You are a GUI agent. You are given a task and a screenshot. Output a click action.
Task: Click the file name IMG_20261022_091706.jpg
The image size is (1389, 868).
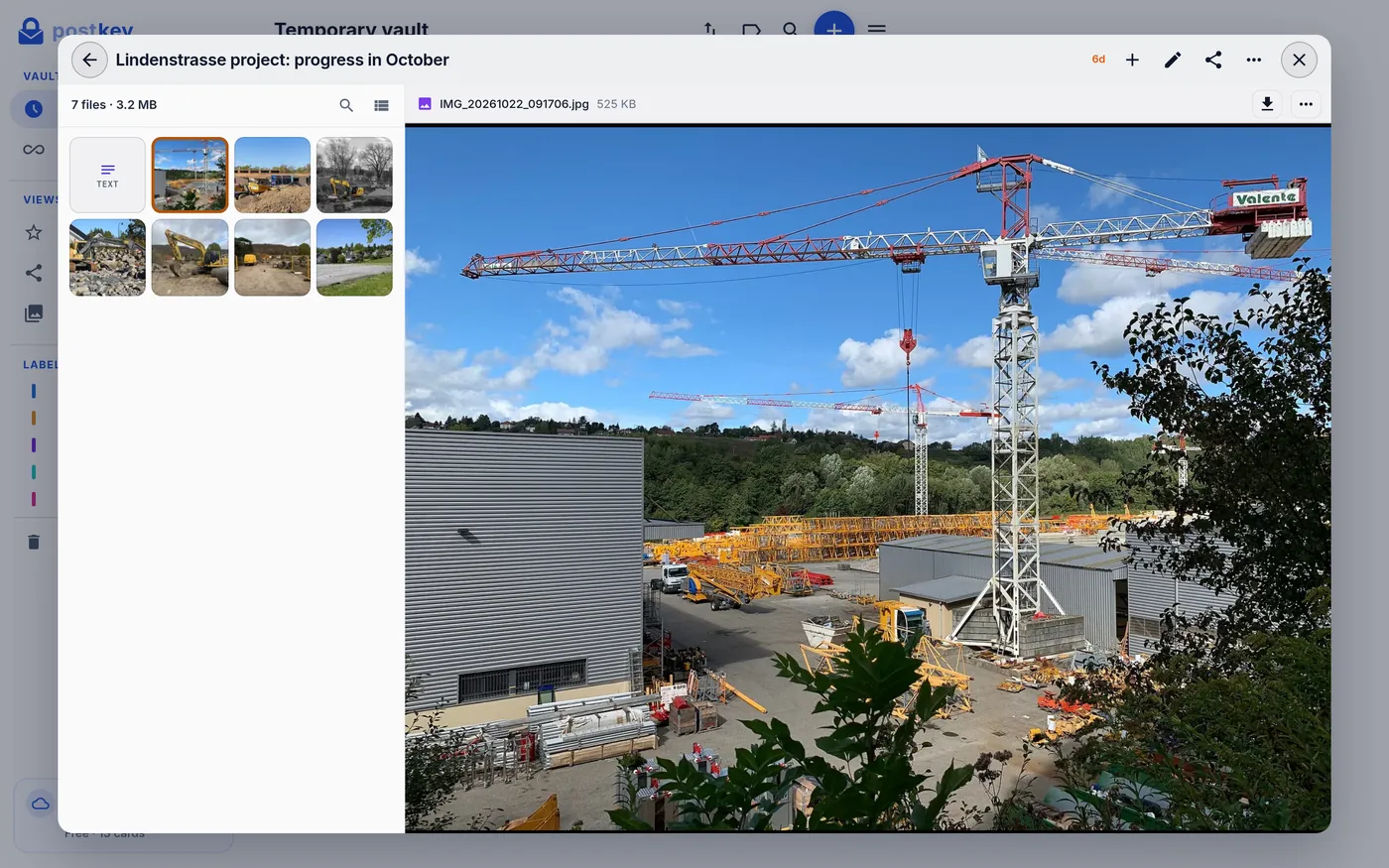click(514, 104)
